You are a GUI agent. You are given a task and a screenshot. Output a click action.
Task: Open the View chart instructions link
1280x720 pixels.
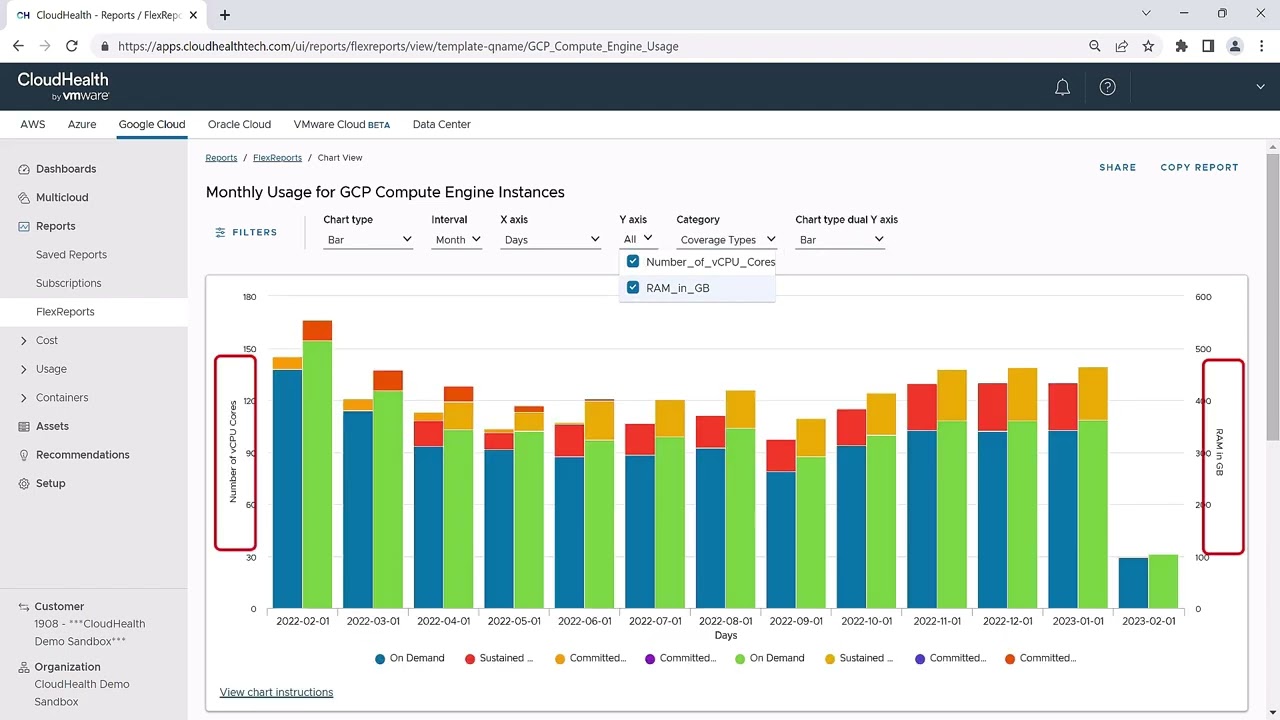coord(276,692)
